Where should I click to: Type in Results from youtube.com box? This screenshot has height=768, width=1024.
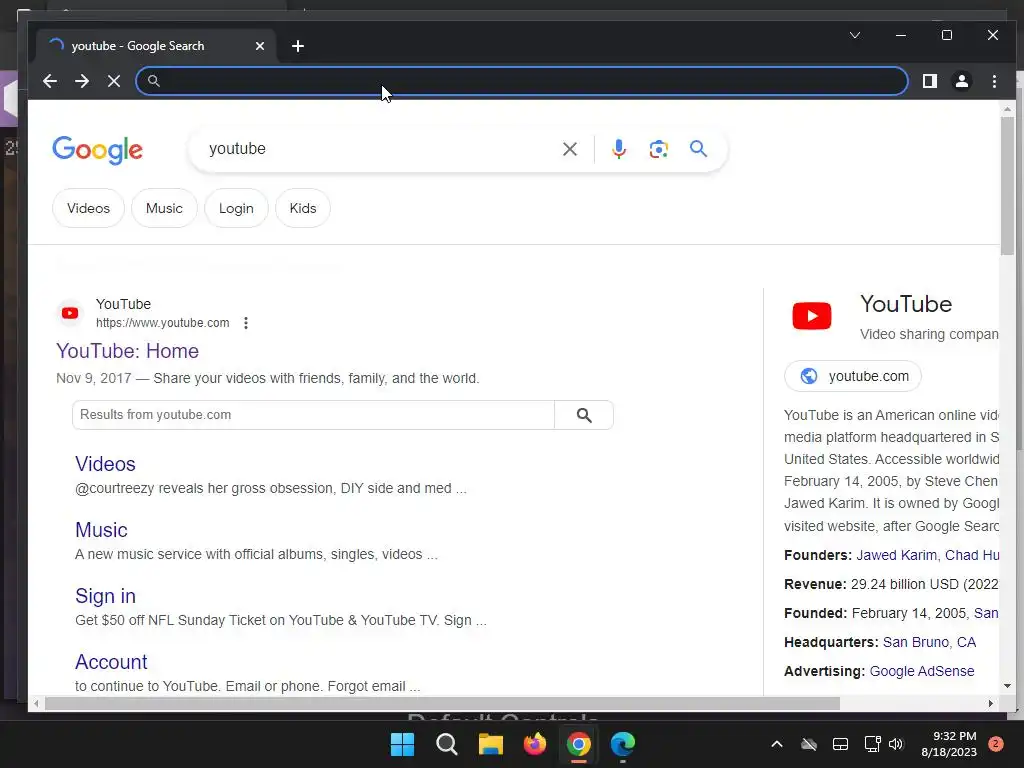[x=313, y=415]
